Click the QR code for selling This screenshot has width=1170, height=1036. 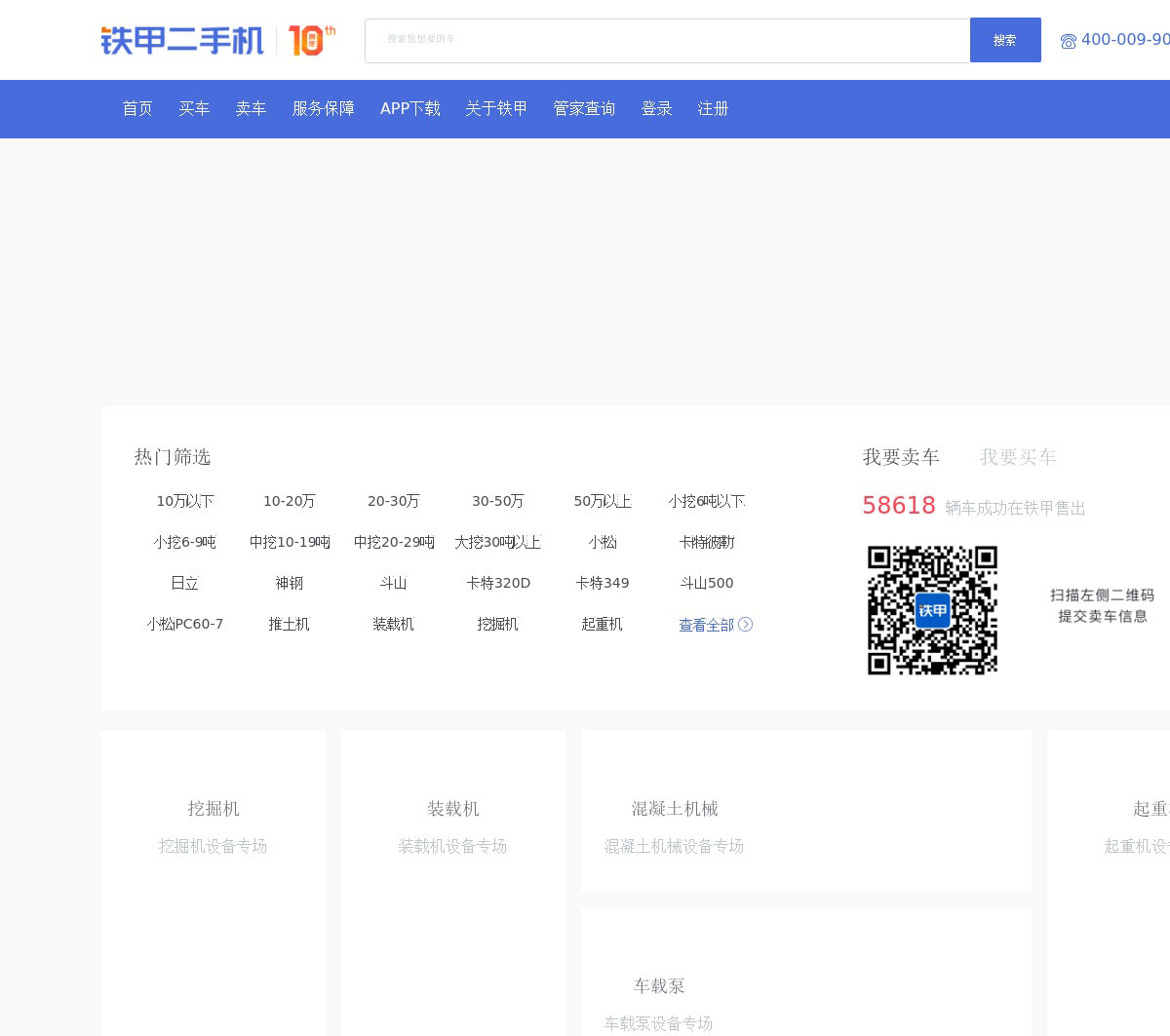coord(932,610)
